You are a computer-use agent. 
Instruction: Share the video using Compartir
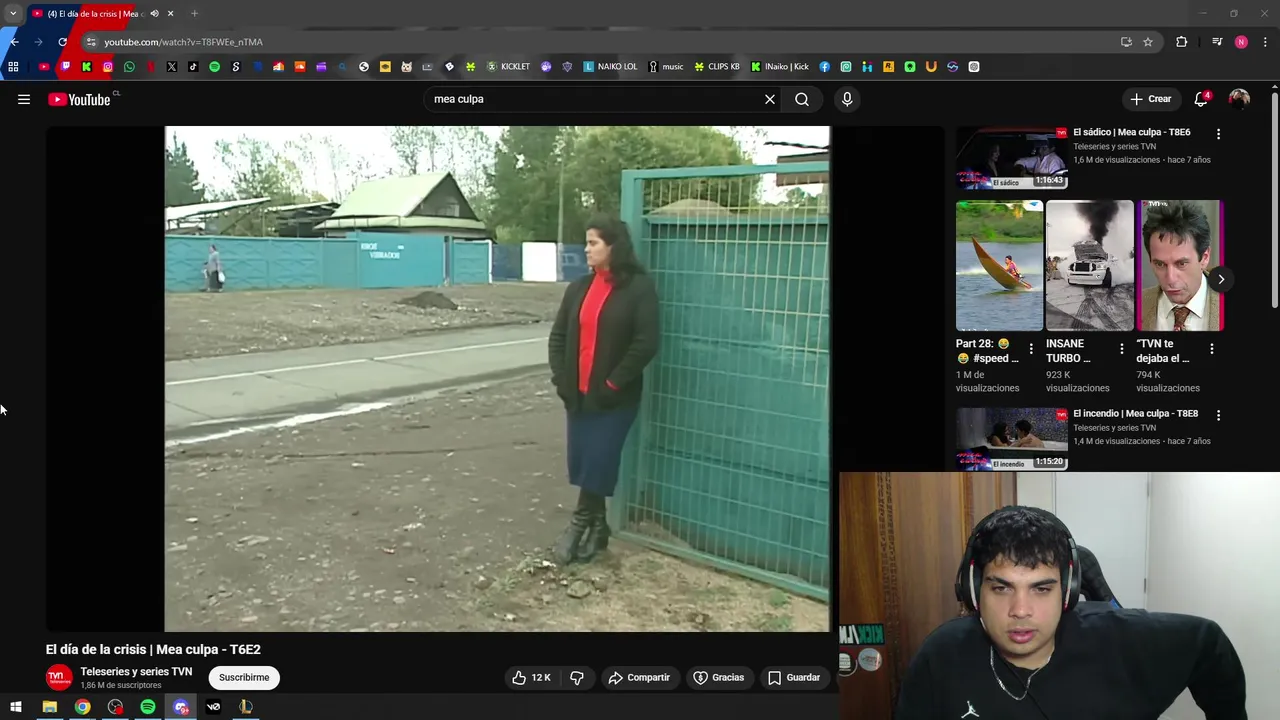[x=639, y=677]
